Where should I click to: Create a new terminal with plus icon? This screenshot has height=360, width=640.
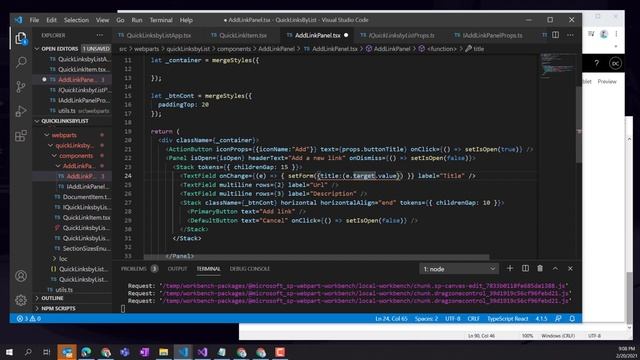(x=510, y=269)
